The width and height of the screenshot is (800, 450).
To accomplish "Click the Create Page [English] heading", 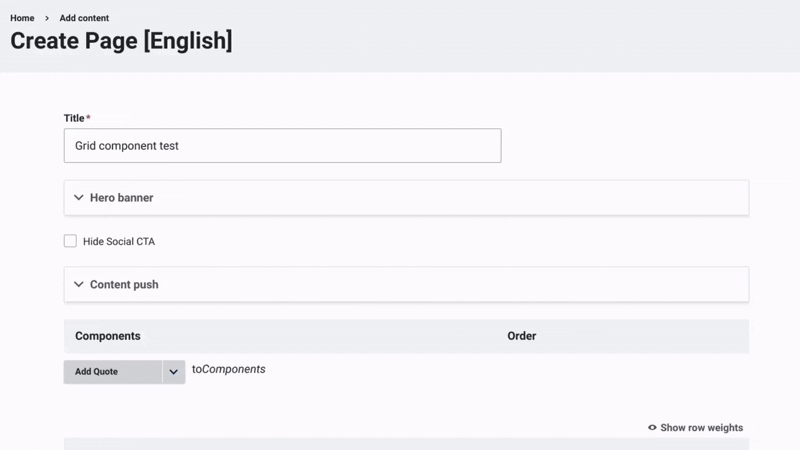I will [121, 42].
